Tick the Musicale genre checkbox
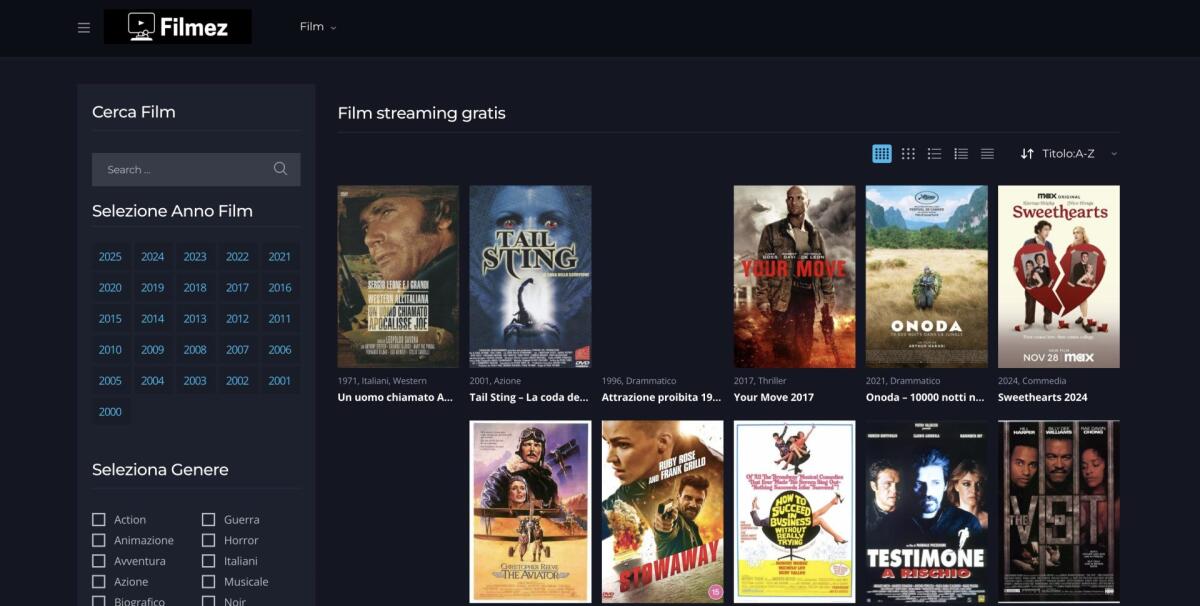This screenshot has width=1200, height=606. 209,581
